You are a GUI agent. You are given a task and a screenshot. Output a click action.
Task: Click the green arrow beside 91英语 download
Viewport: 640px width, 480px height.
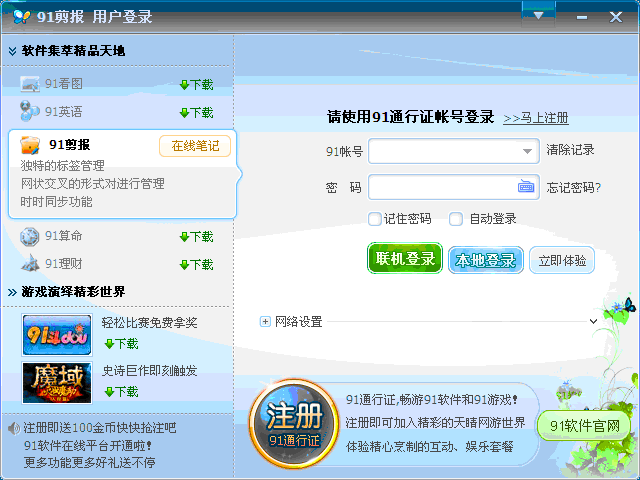tap(184, 113)
